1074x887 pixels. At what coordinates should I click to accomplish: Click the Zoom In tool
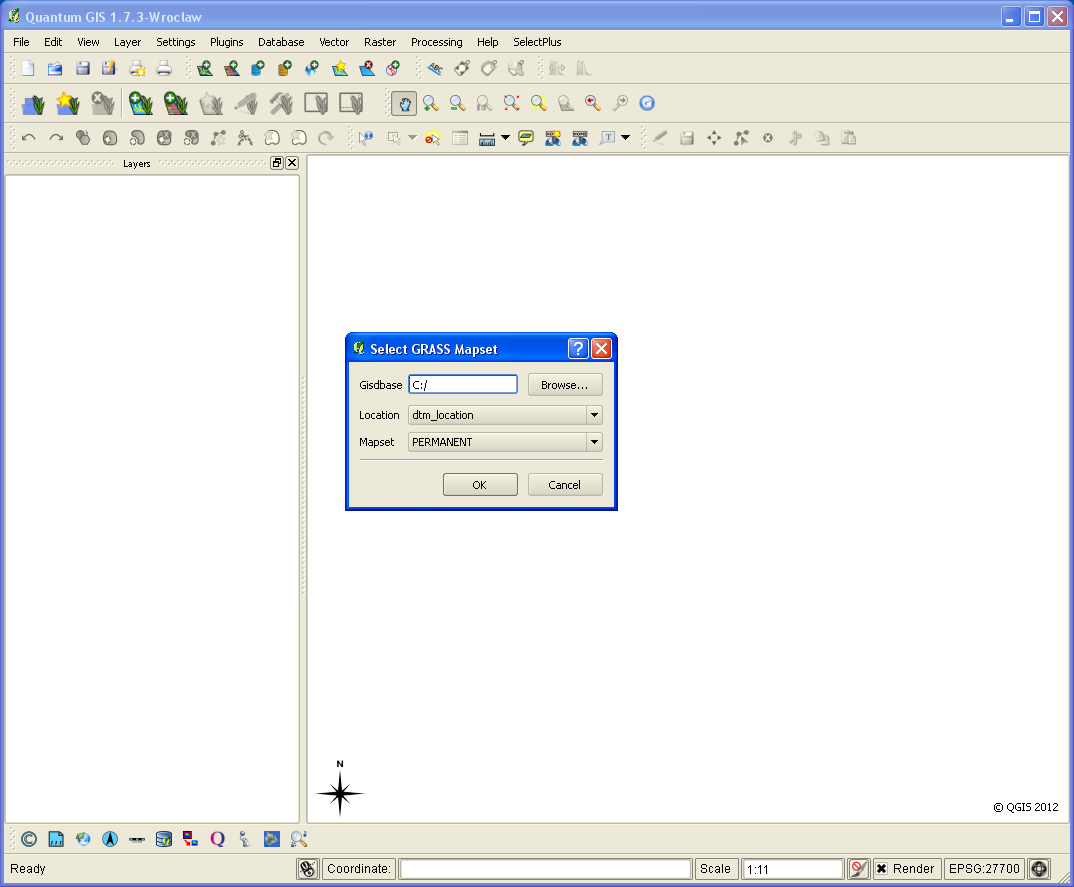[430, 103]
